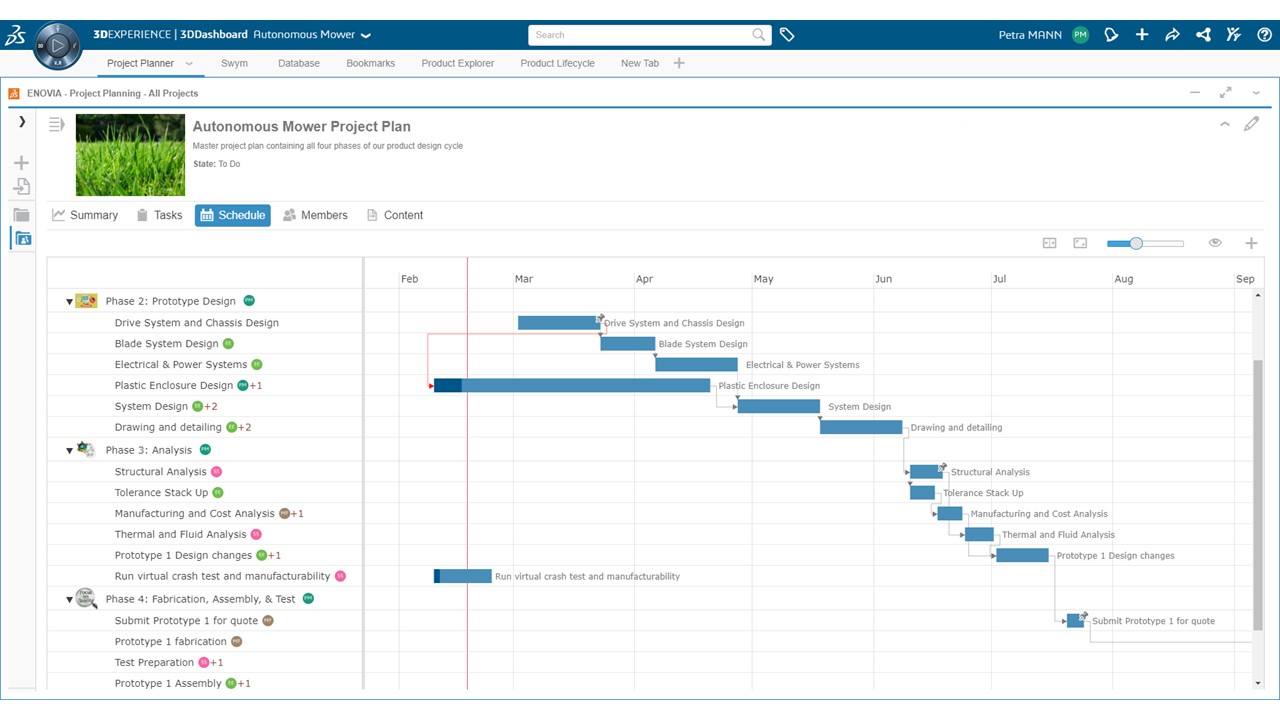
Task: Minimize the ENOVIA widget
Action: 1194,93
